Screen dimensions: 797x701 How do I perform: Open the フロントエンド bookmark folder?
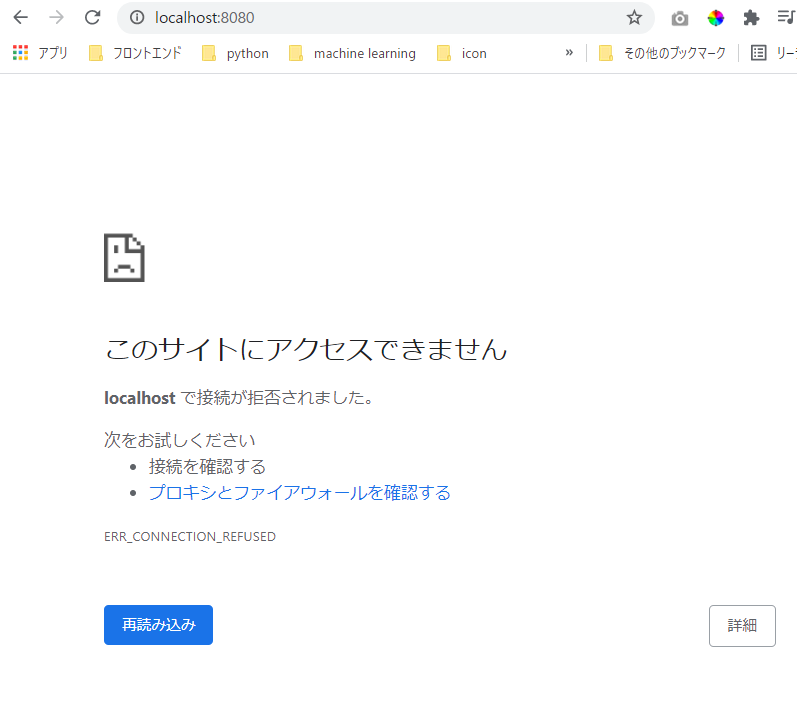pyautogui.click(x=135, y=53)
